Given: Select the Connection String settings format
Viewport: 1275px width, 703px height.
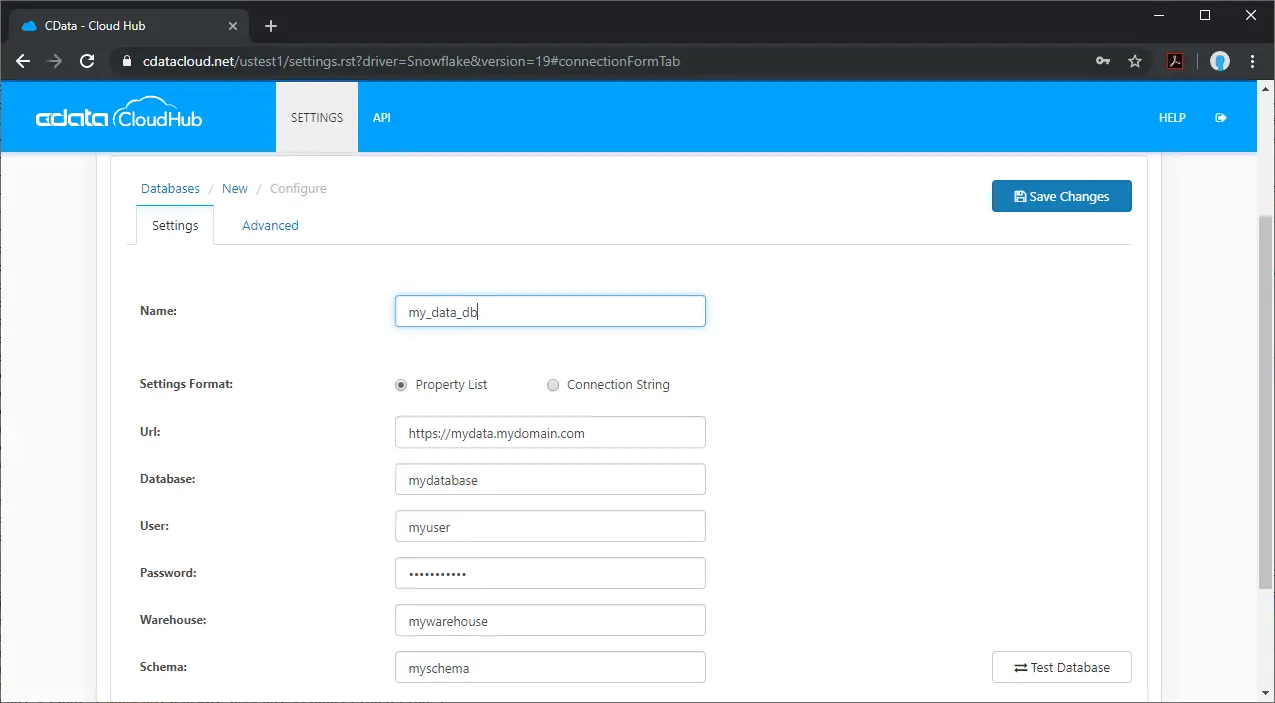Looking at the screenshot, I should click(552, 385).
